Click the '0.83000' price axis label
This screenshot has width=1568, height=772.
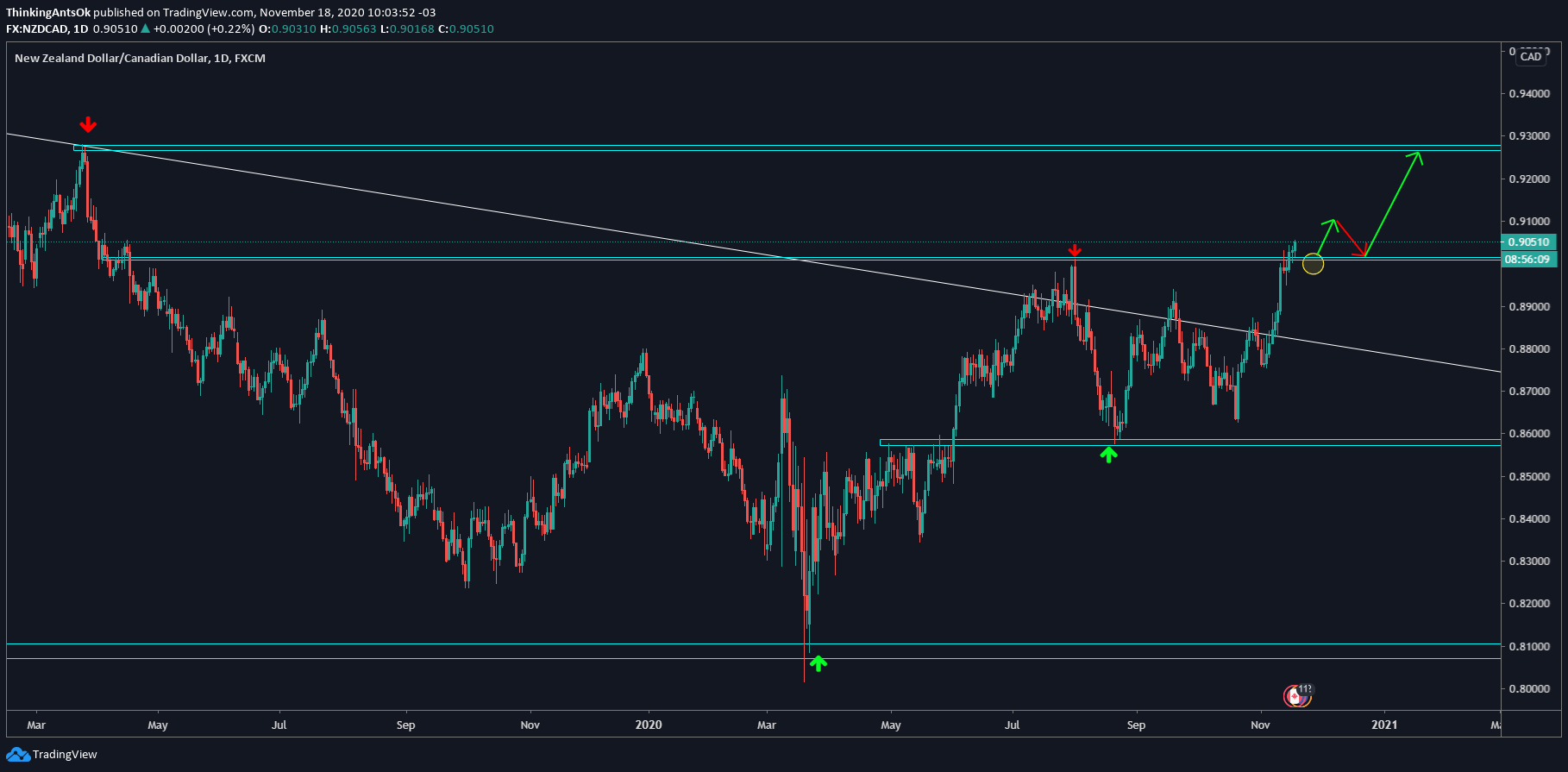pyautogui.click(x=1529, y=561)
